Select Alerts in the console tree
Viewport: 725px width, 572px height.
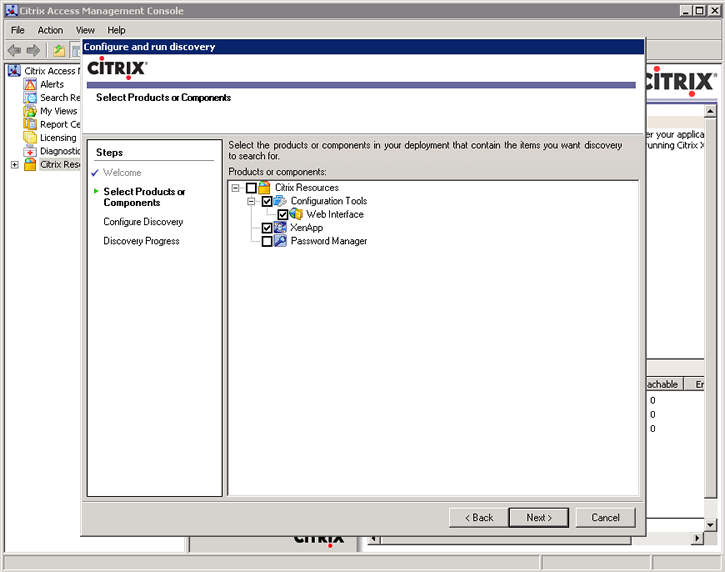pos(52,84)
